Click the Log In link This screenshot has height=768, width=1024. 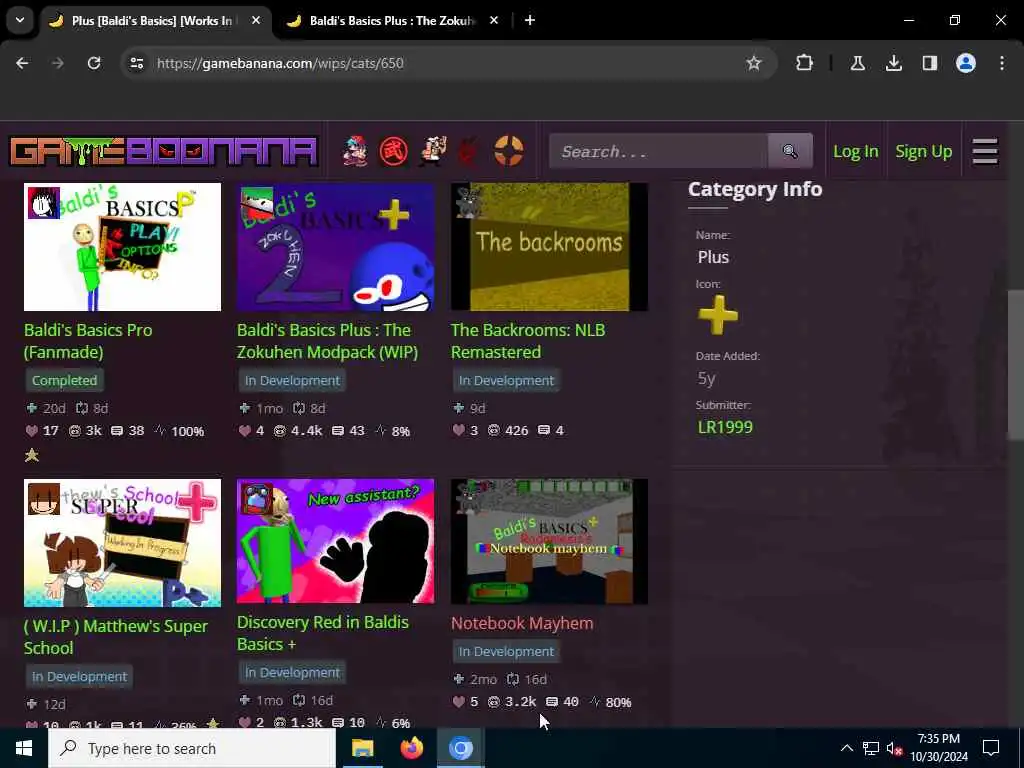pos(856,152)
